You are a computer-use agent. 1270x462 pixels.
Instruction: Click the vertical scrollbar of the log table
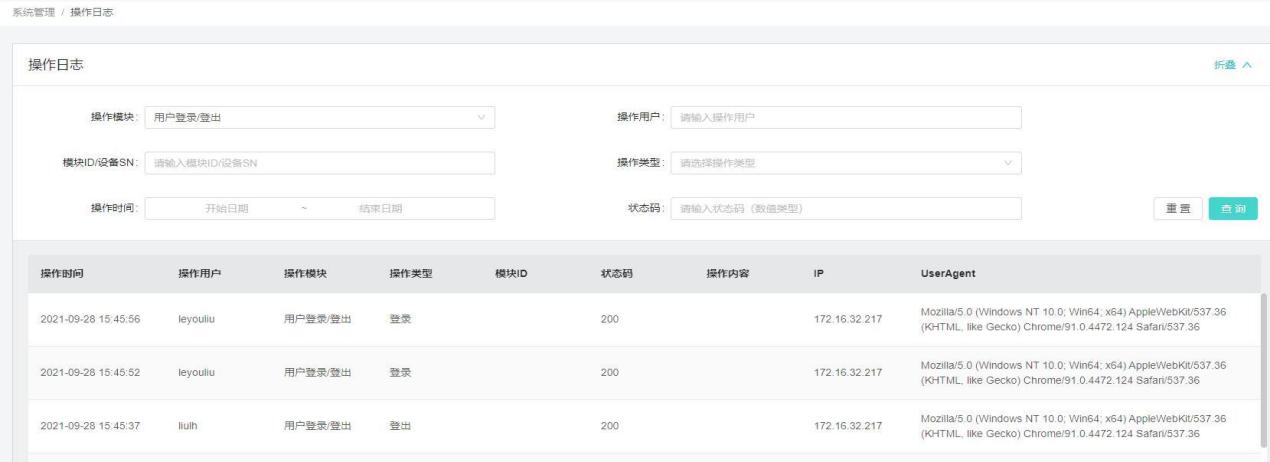click(1264, 370)
